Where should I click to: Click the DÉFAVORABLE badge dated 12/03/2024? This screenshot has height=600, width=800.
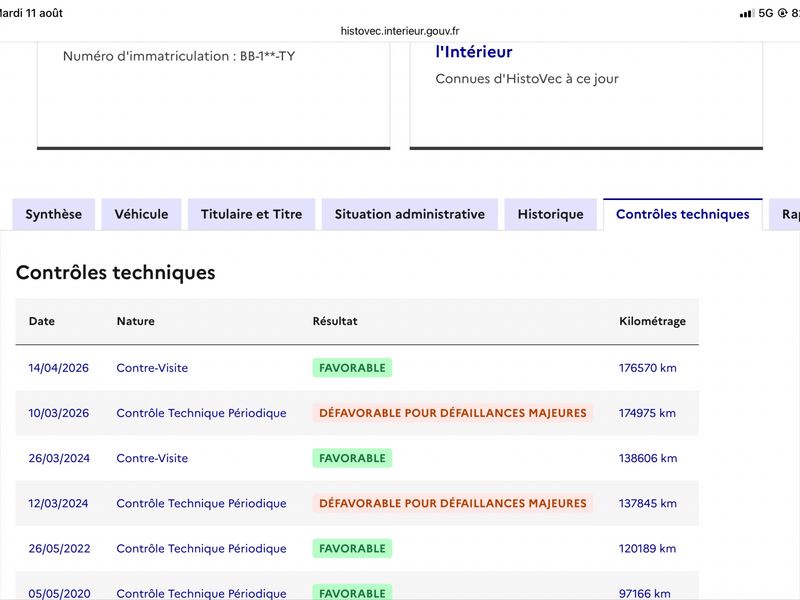coord(453,503)
